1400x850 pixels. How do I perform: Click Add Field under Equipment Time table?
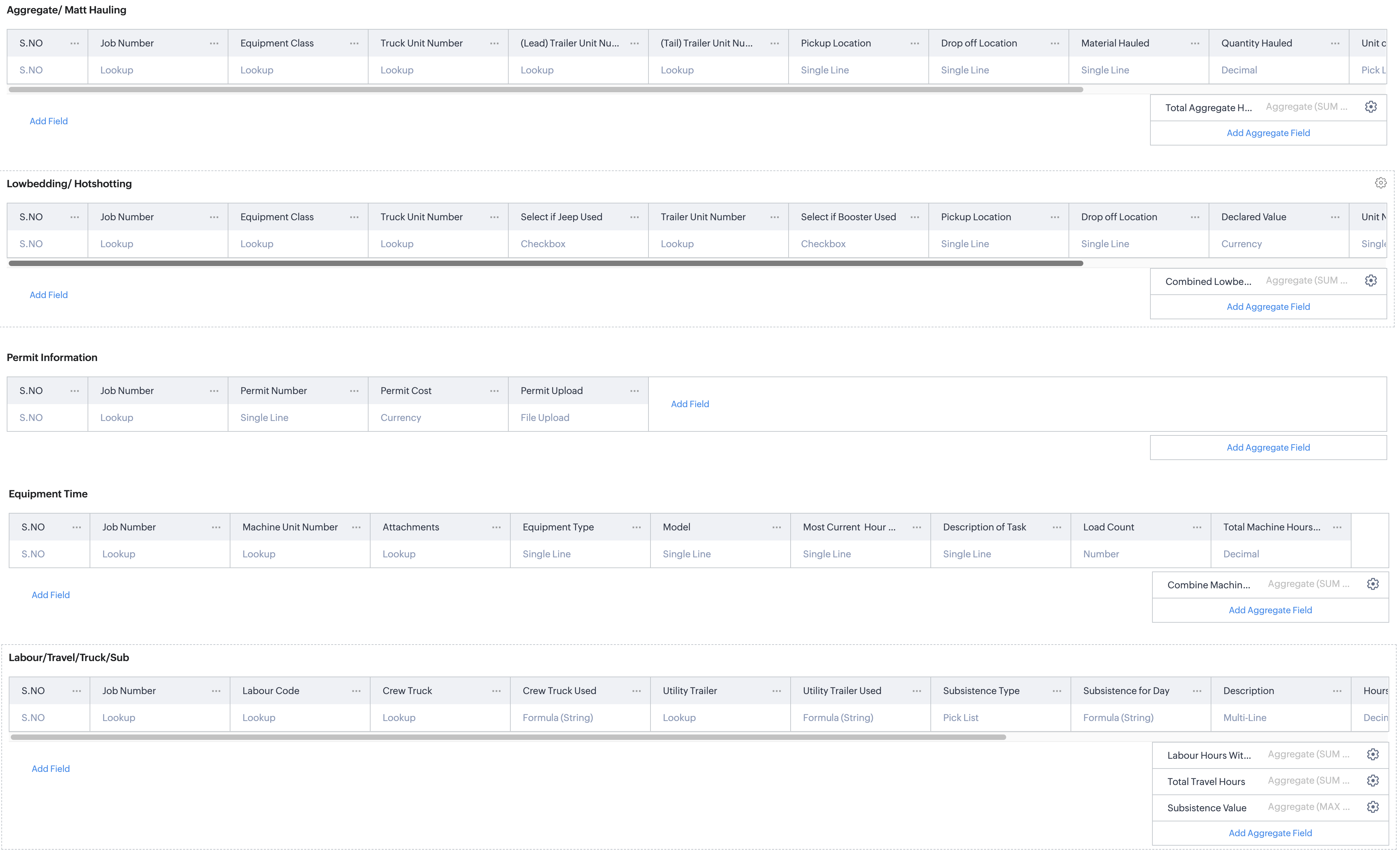tap(51, 595)
